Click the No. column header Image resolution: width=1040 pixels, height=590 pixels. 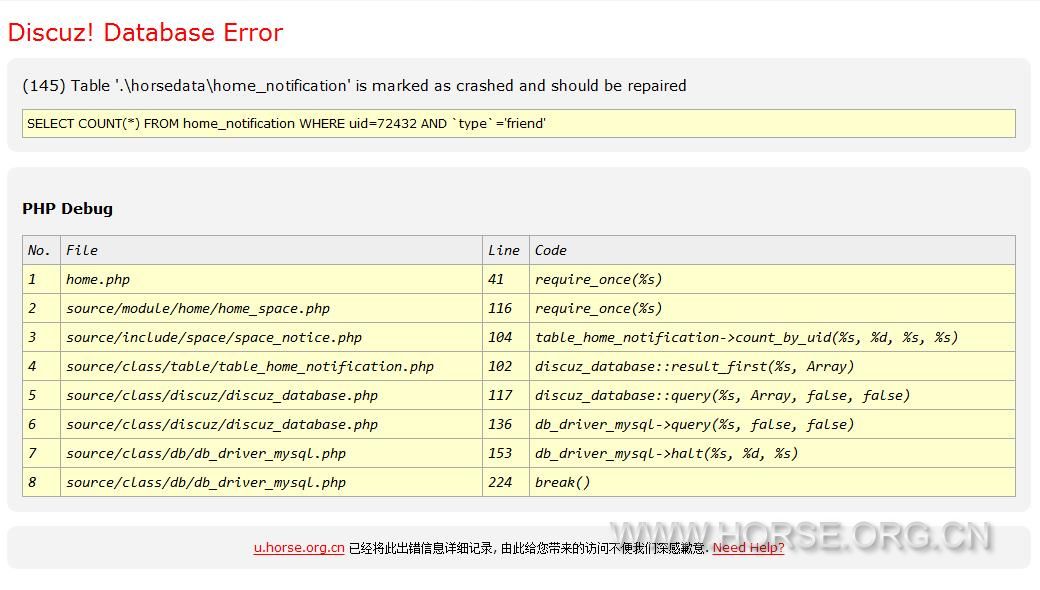[x=41, y=250]
